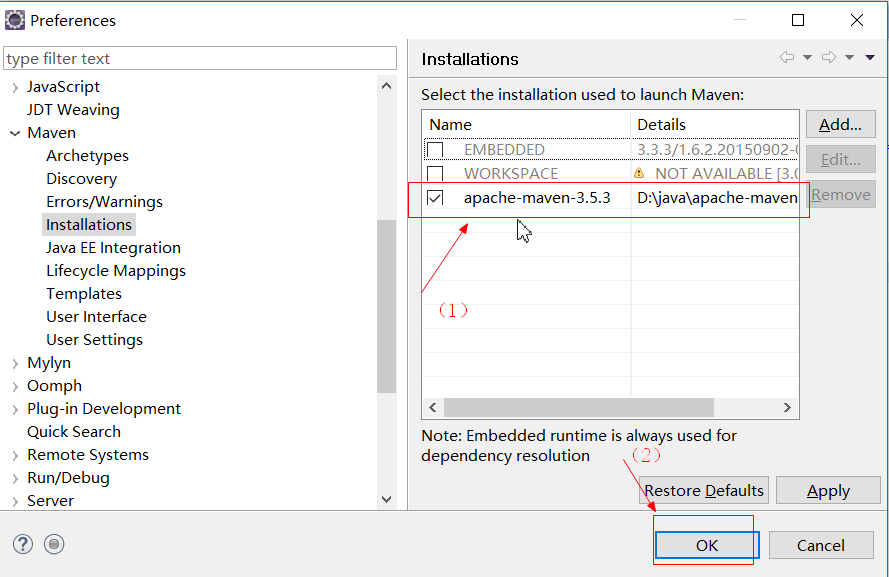Open the back history dropdown arrow
The image size is (889, 577).
(x=807, y=57)
